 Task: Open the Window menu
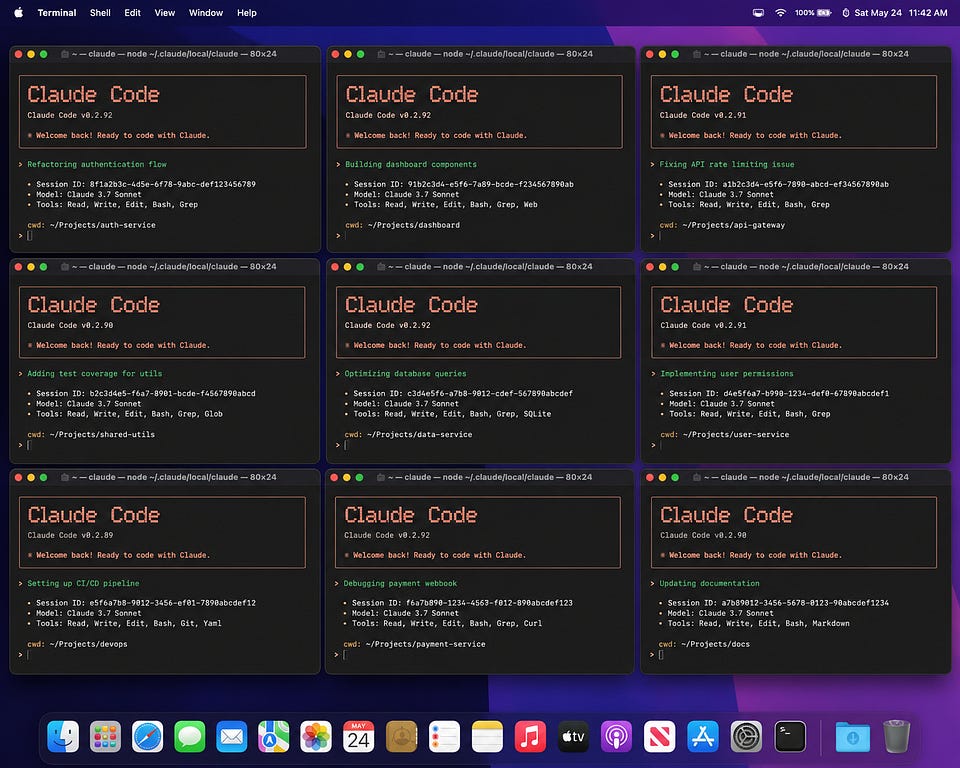click(206, 12)
